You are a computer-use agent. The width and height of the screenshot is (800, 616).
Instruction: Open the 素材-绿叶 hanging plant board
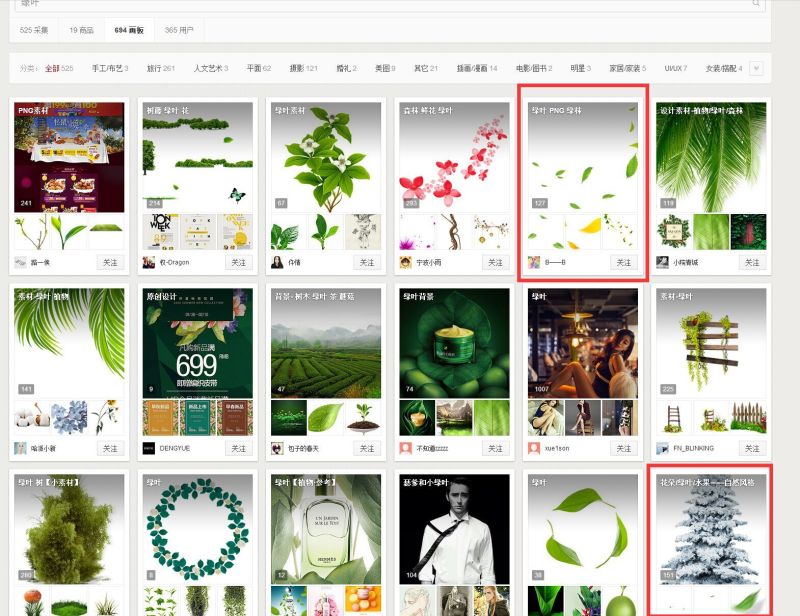point(711,343)
